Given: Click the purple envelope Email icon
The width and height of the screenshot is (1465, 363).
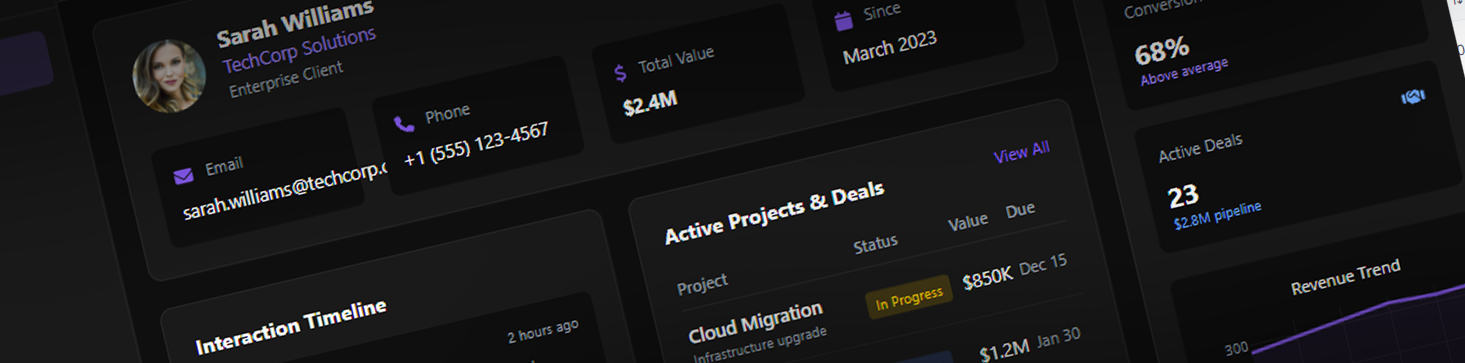Looking at the screenshot, I should click(x=183, y=176).
